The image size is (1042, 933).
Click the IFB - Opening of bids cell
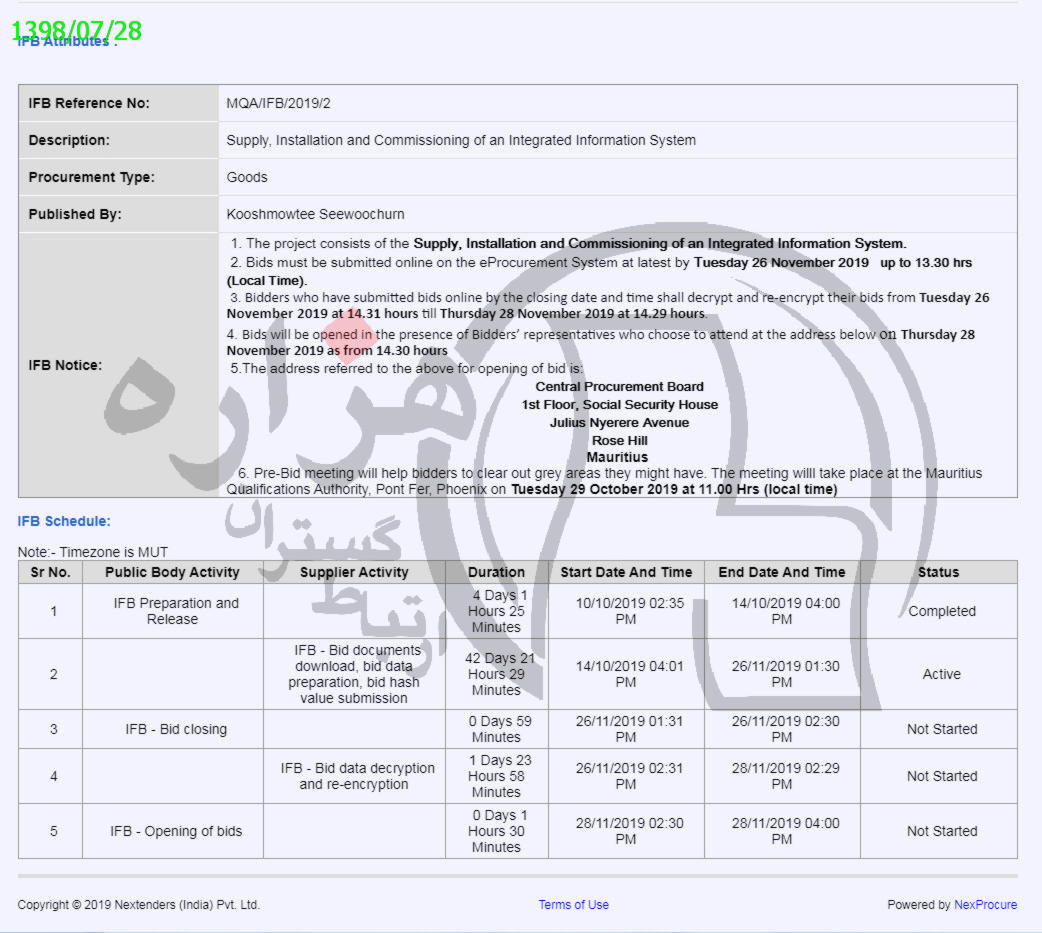[x=176, y=831]
